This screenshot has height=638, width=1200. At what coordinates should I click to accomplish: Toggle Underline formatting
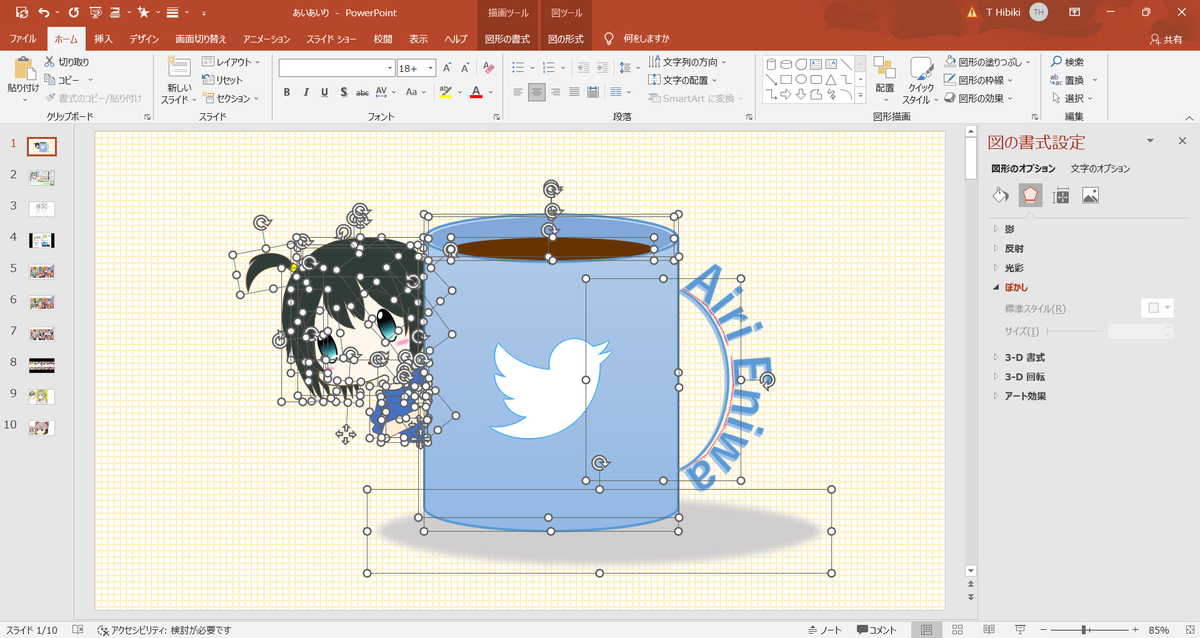point(325,91)
